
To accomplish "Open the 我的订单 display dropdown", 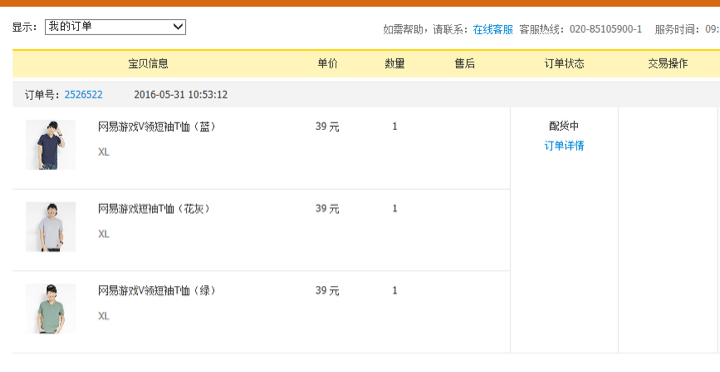I will click(x=115, y=27).
